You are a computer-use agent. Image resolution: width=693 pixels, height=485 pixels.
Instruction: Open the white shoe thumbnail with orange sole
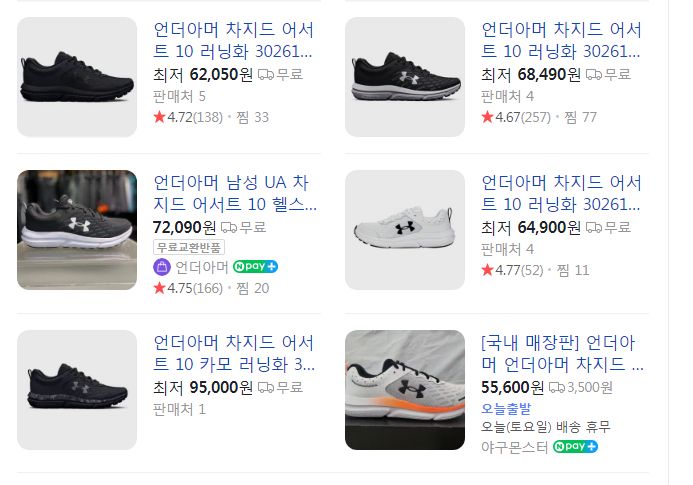(405, 390)
